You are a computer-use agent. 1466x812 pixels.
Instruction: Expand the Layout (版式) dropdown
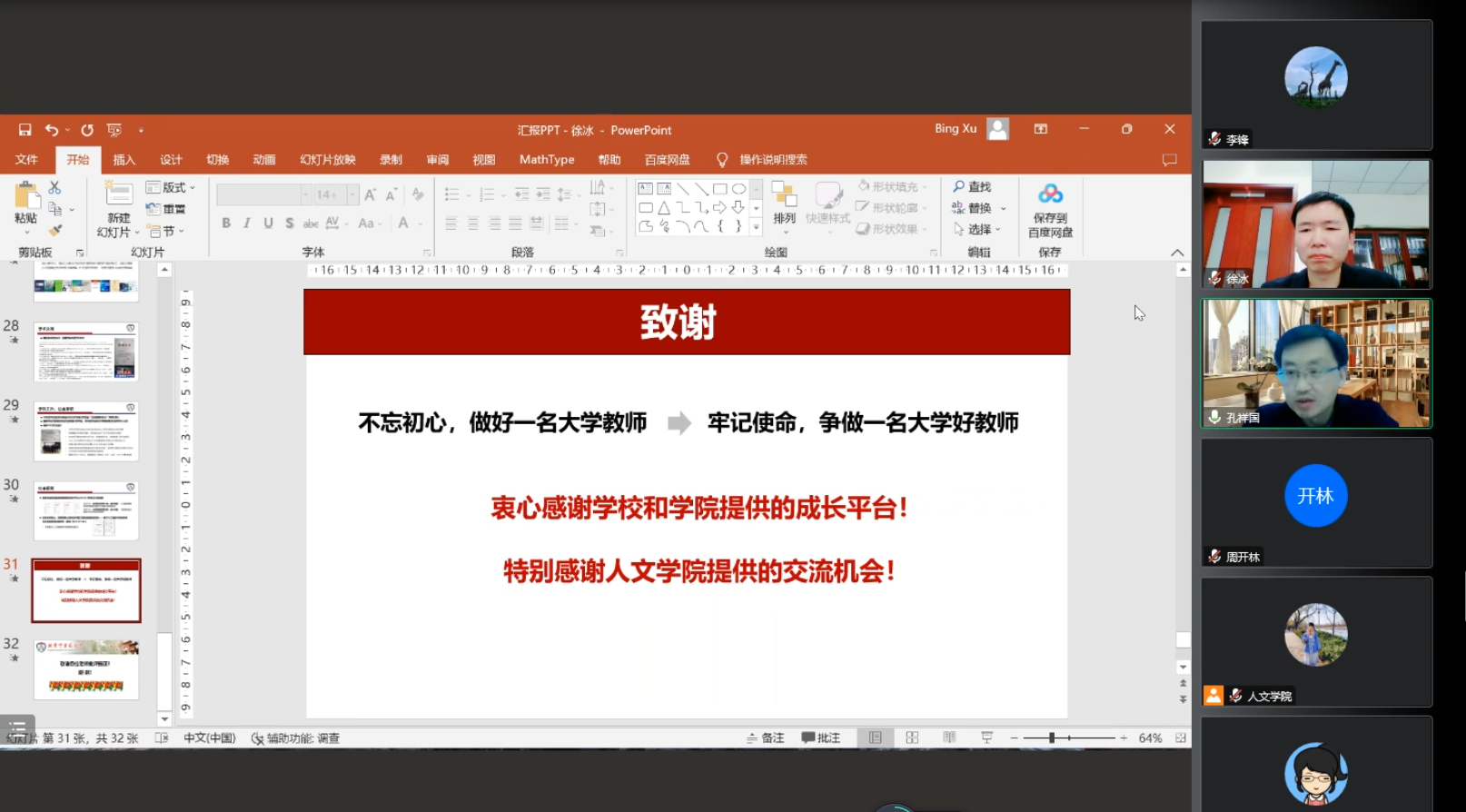(x=171, y=187)
